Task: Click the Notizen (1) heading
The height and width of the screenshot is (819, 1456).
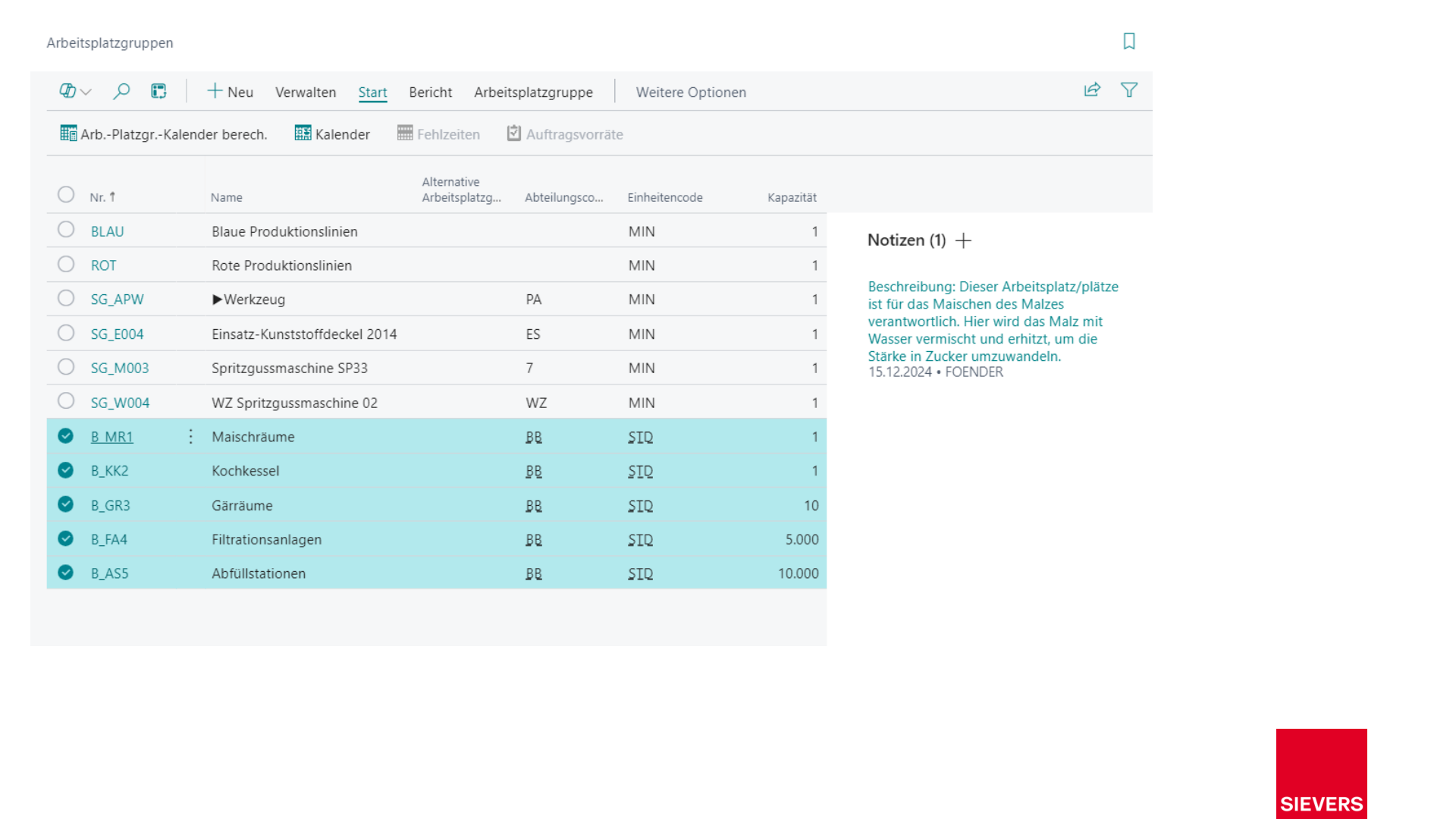Action: pyautogui.click(x=906, y=240)
